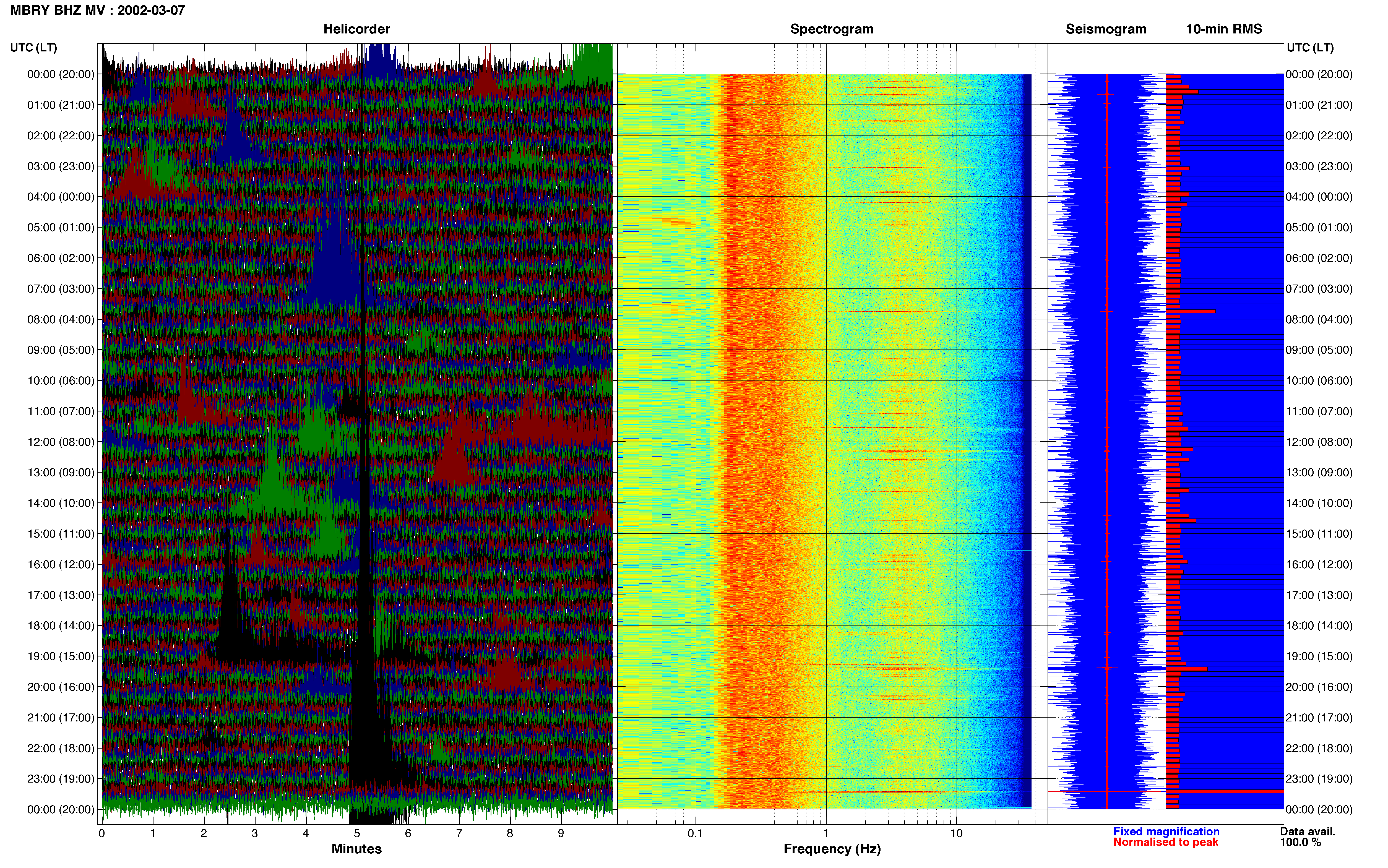Click the right '07:00 (03:00)' time label
This screenshot has height=868, width=1388.
coord(1319,289)
